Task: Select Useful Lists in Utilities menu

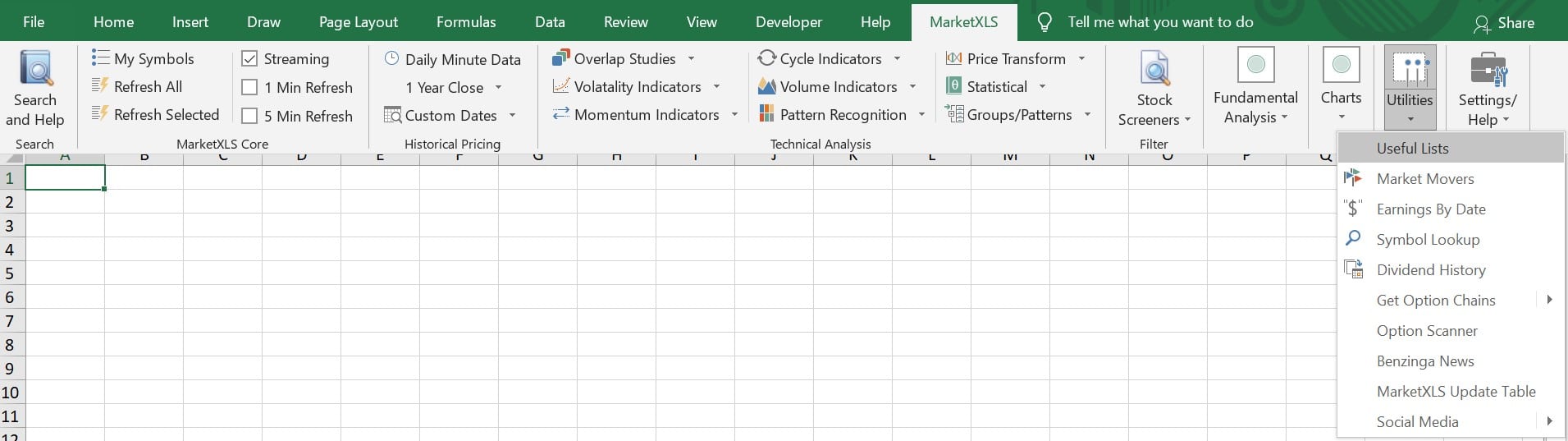Action: pos(1451,148)
